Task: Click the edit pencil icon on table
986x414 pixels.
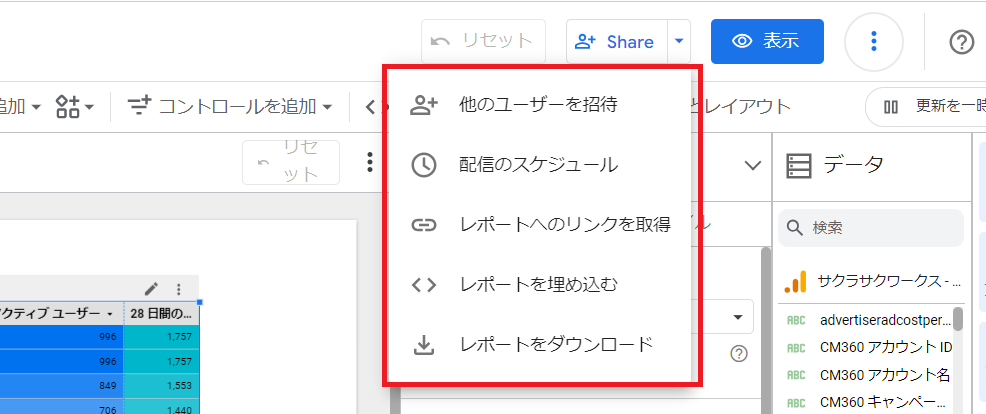Action: (152, 289)
